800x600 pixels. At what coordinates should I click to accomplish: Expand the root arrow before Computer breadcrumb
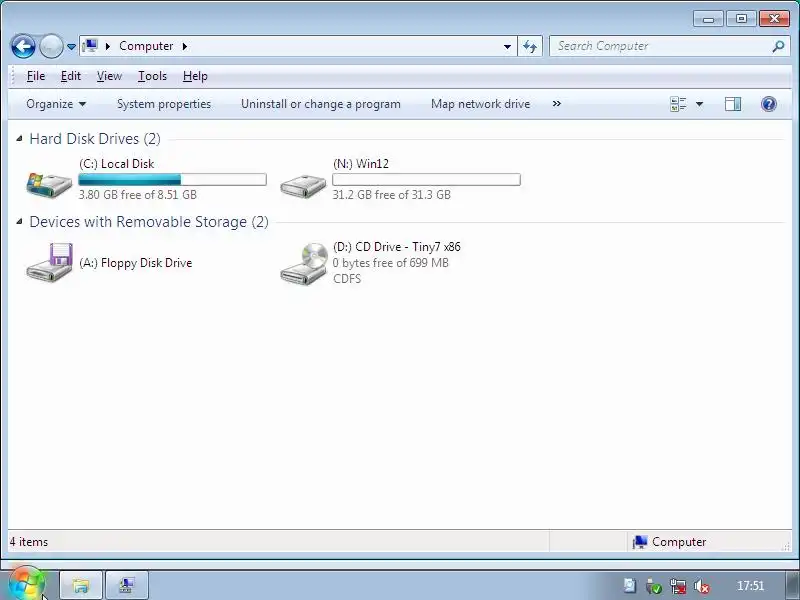tap(108, 46)
